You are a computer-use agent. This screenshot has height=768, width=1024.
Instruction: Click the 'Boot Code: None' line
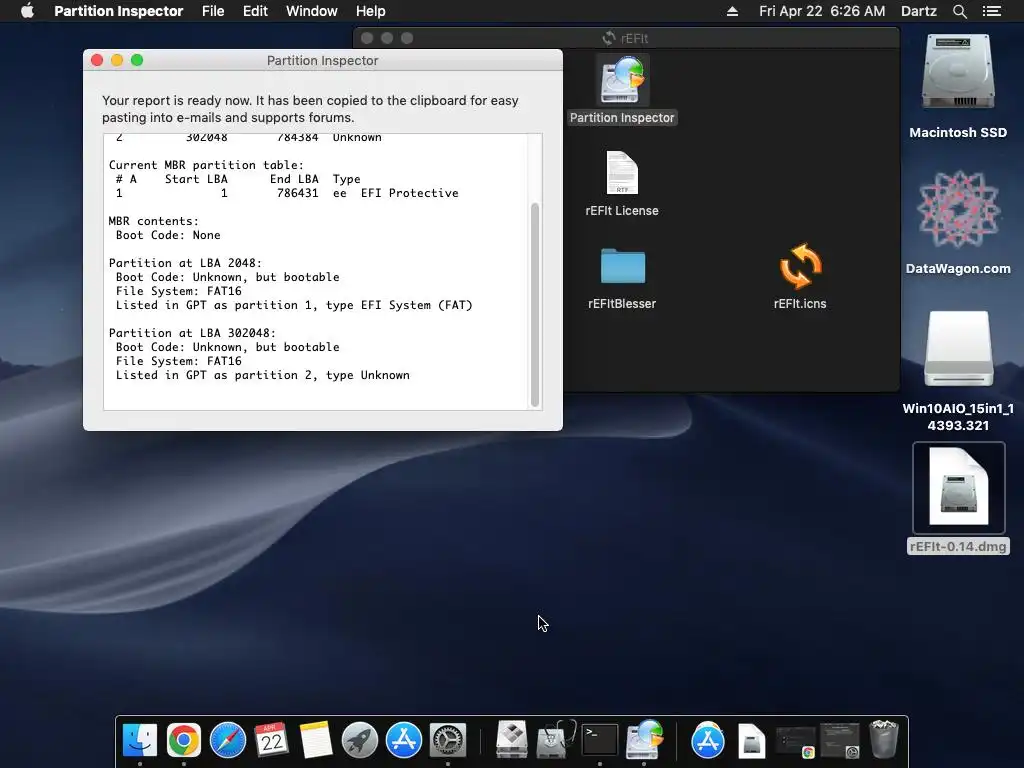click(x=168, y=235)
